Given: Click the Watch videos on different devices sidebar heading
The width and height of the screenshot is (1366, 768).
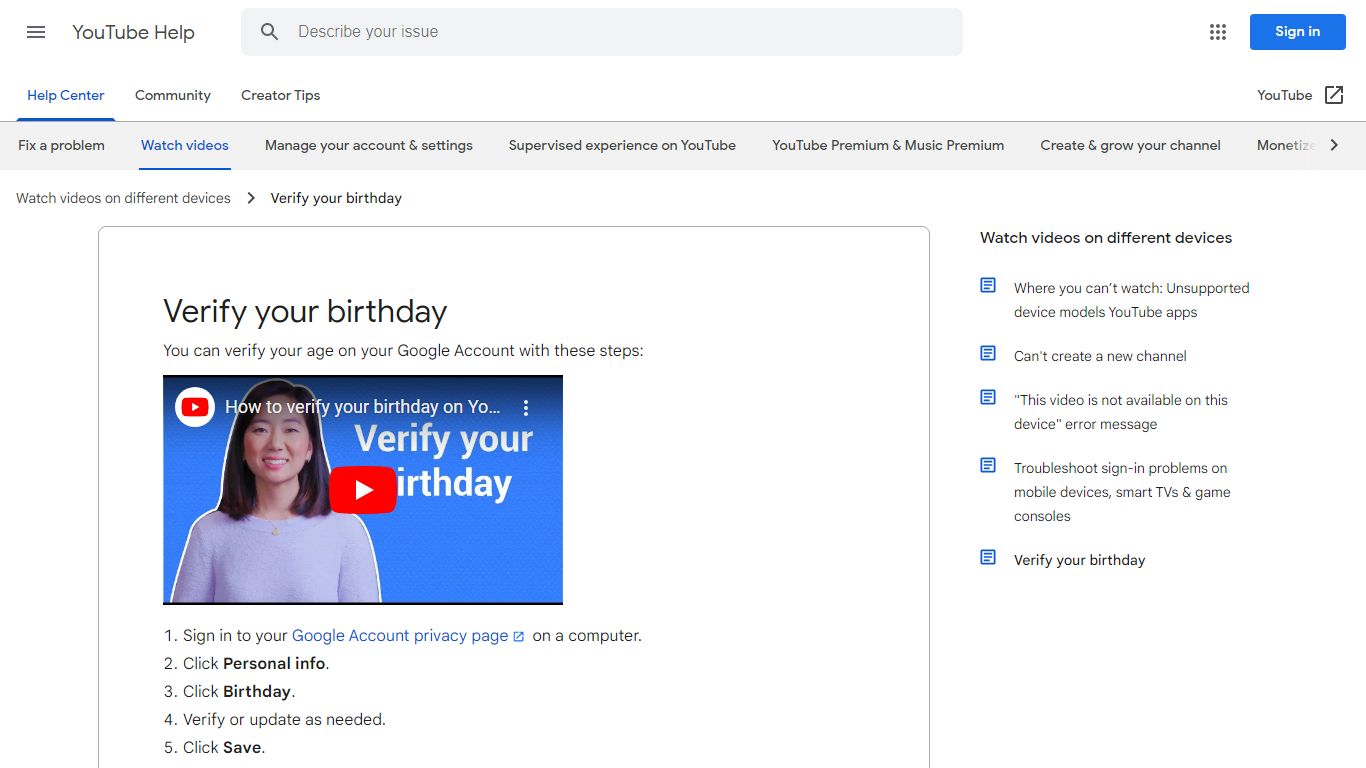Looking at the screenshot, I should click(x=1106, y=238).
